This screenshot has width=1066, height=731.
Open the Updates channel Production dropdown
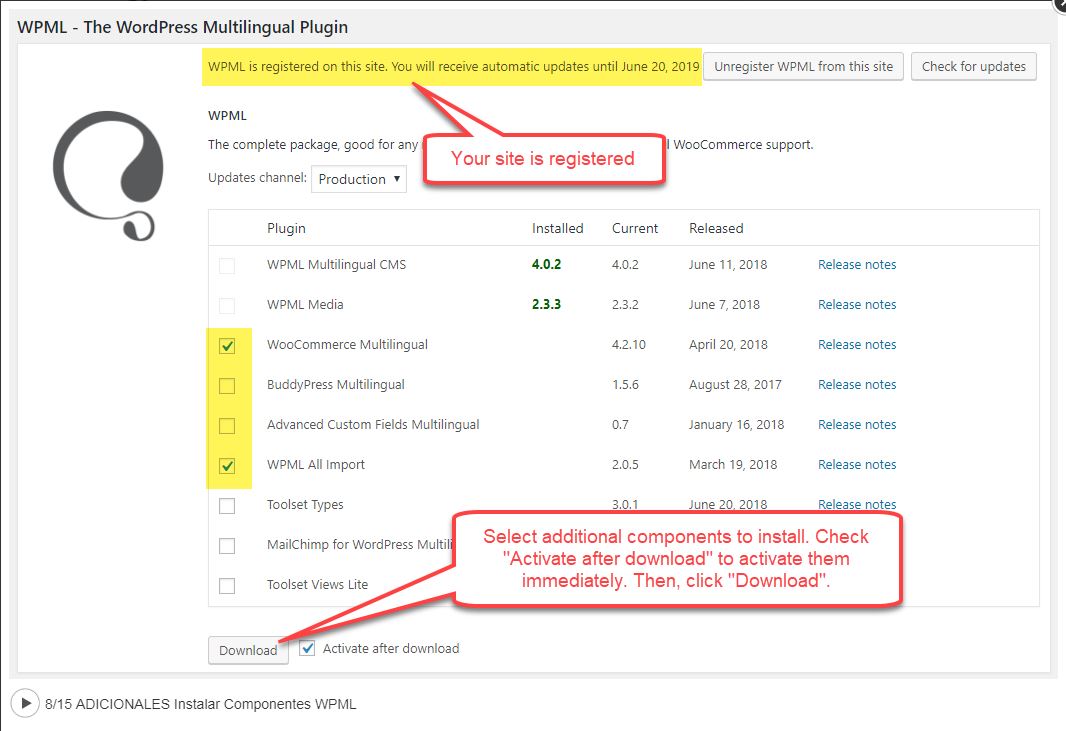click(x=358, y=179)
